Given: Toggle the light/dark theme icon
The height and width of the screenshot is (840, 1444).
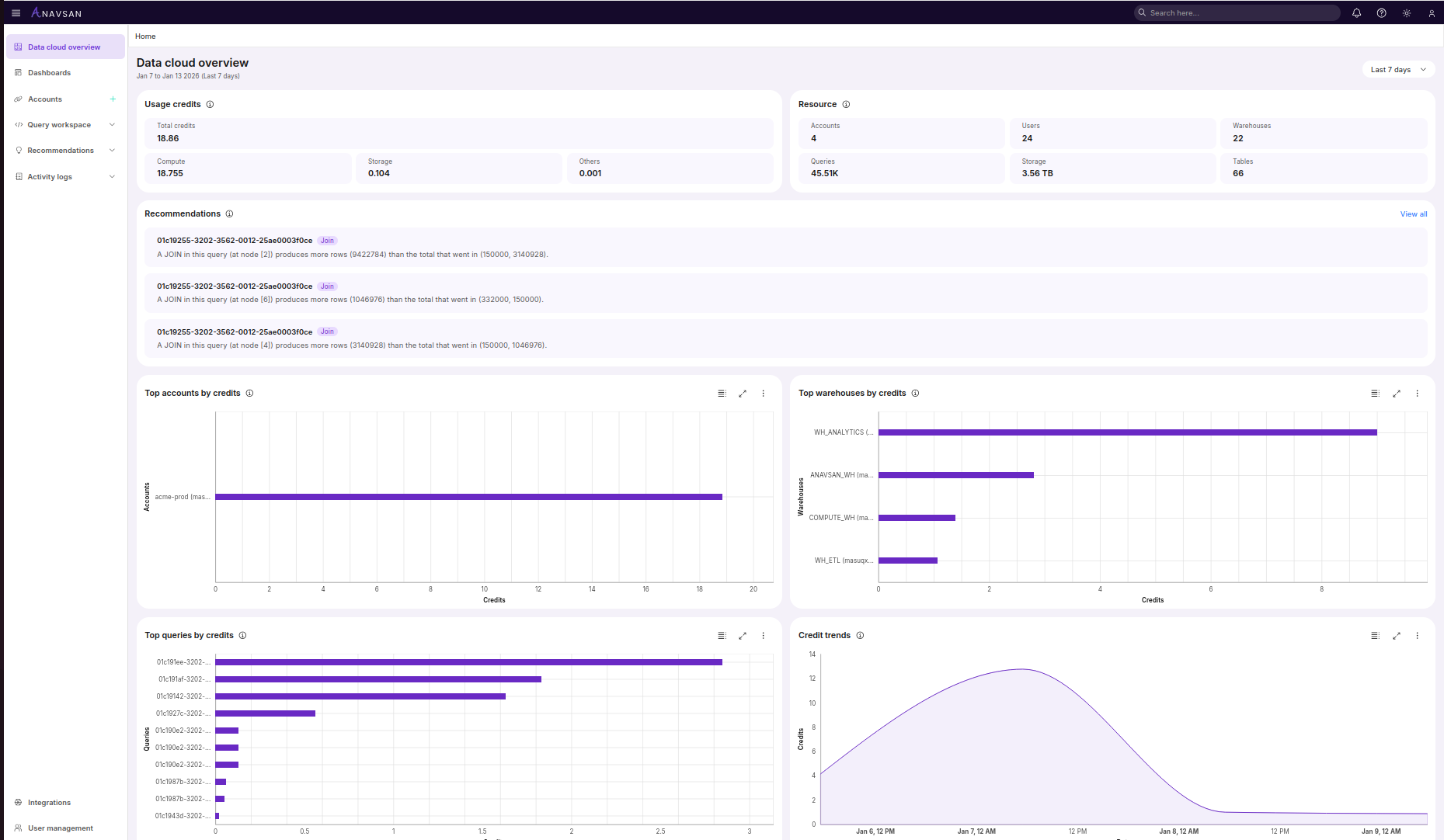Looking at the screenshot, I should pos(1406,13).
